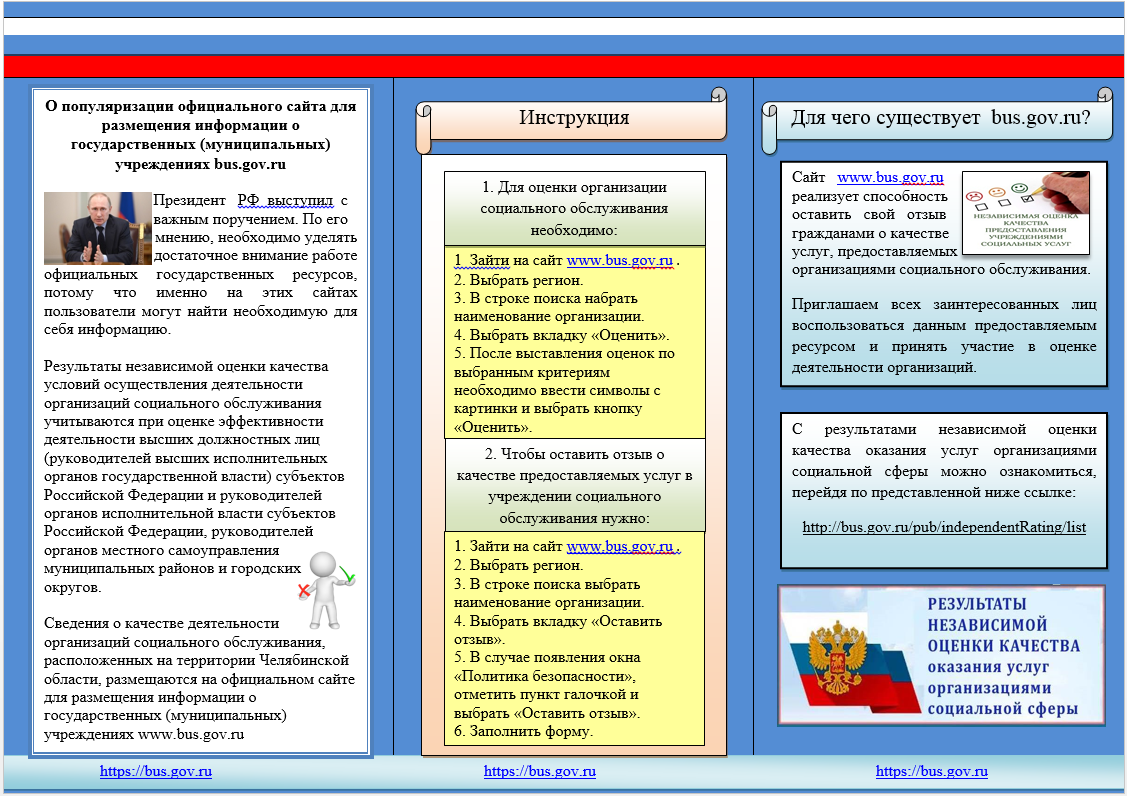Image resolution: width=1127 pixels, height=796 pixels.
Task: Click the red cross beside the 3D figure
Action: tap(303, 592)
